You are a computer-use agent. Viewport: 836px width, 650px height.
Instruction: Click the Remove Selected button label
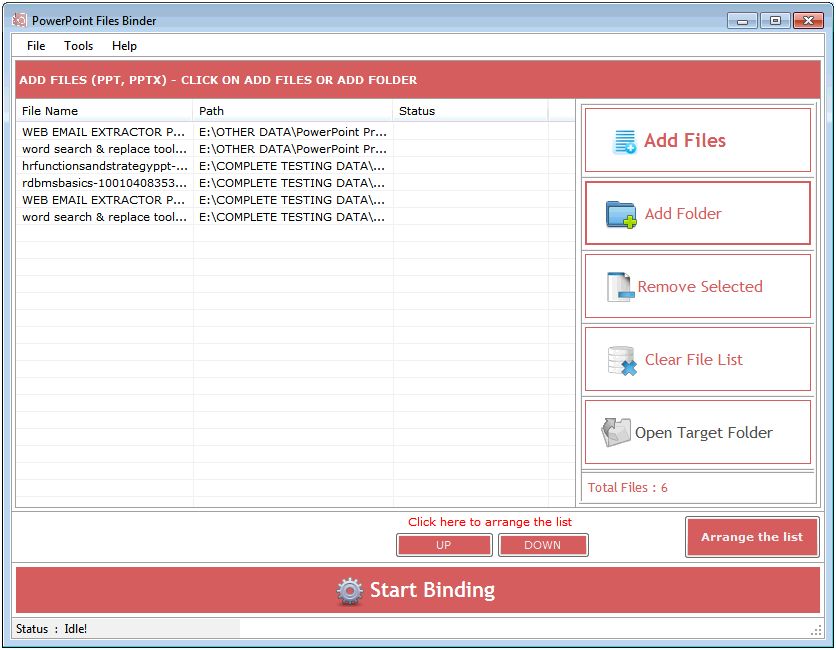pyautogui.click(x=700, y=286)
